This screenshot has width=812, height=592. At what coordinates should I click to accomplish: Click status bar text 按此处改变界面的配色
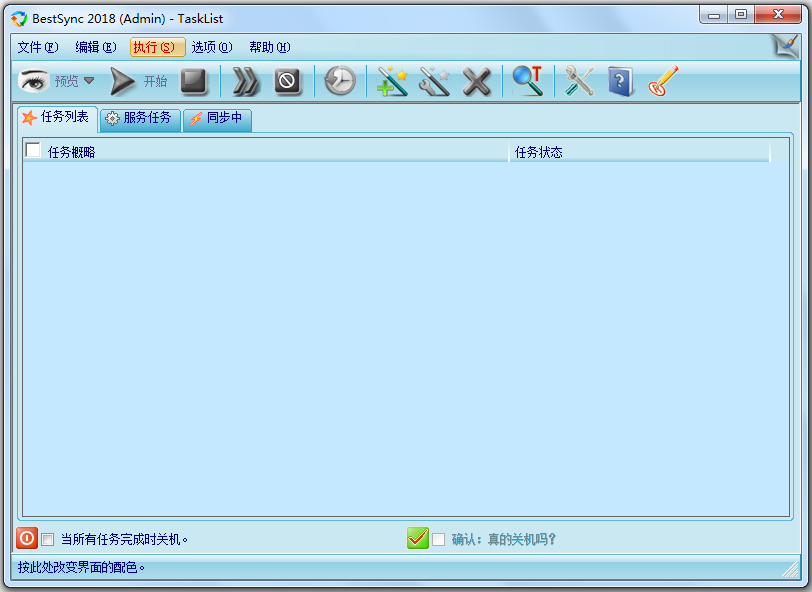(81, 568)
